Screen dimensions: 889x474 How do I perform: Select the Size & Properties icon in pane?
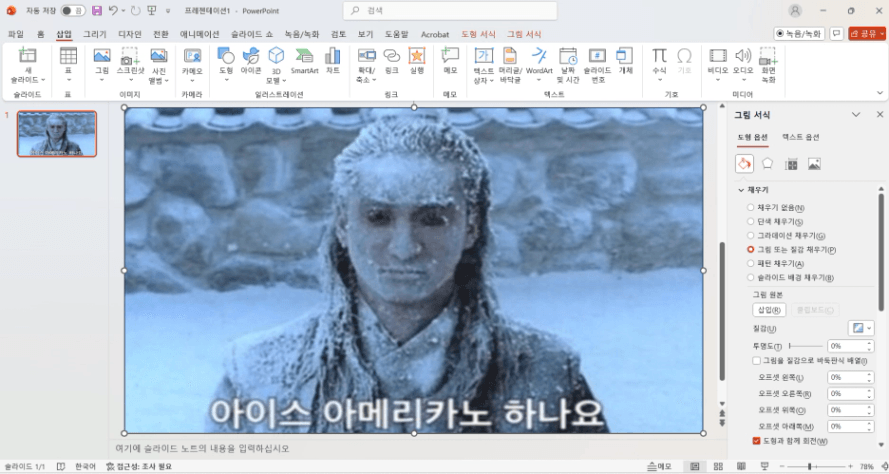click(x=791, y=164)
